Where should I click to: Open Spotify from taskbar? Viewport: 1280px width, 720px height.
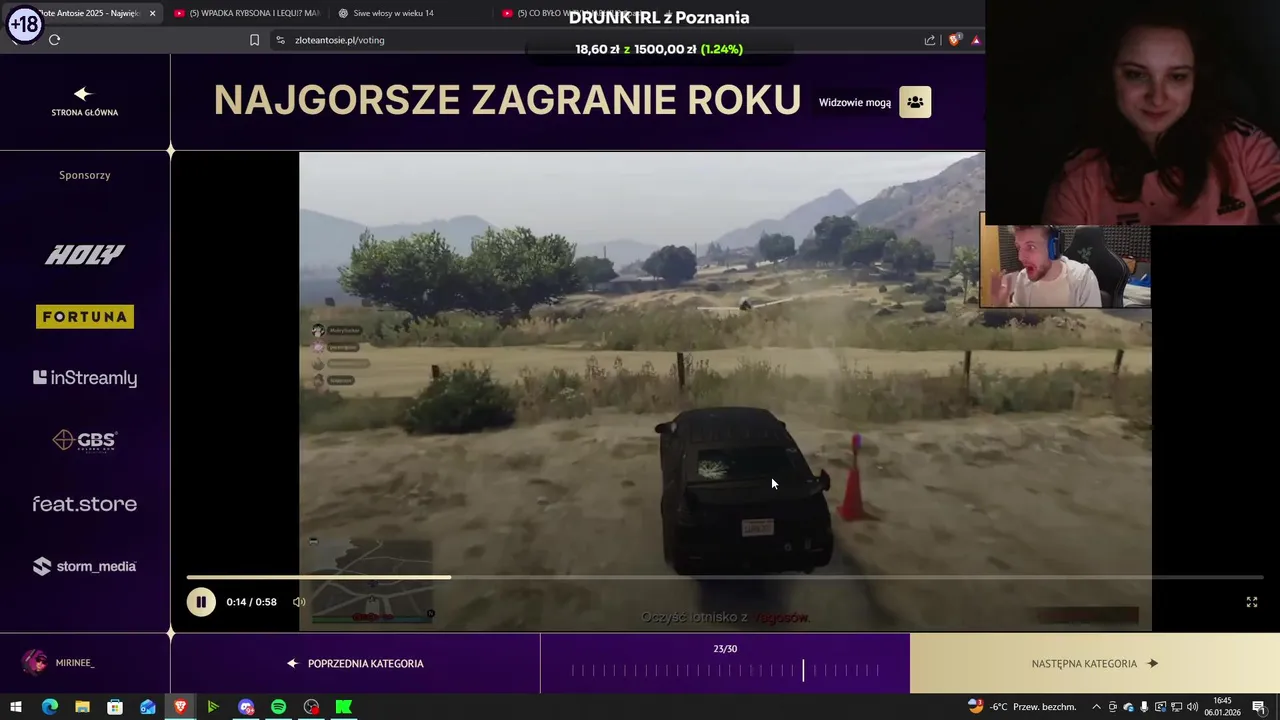278,707
